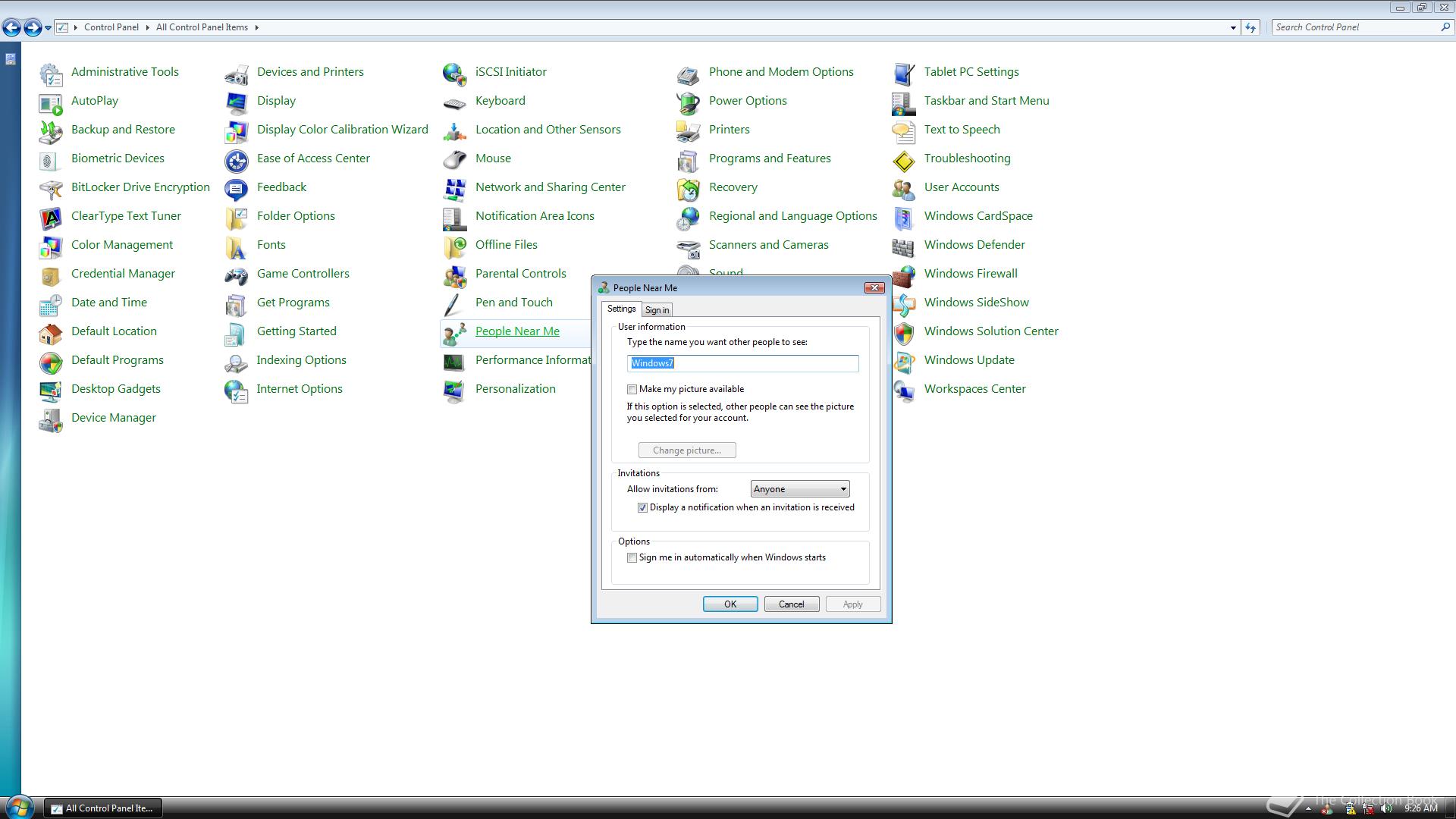Uncheck Display a notification when invitation received
The height and width of the screenshot is (819, 1456).
642,507
